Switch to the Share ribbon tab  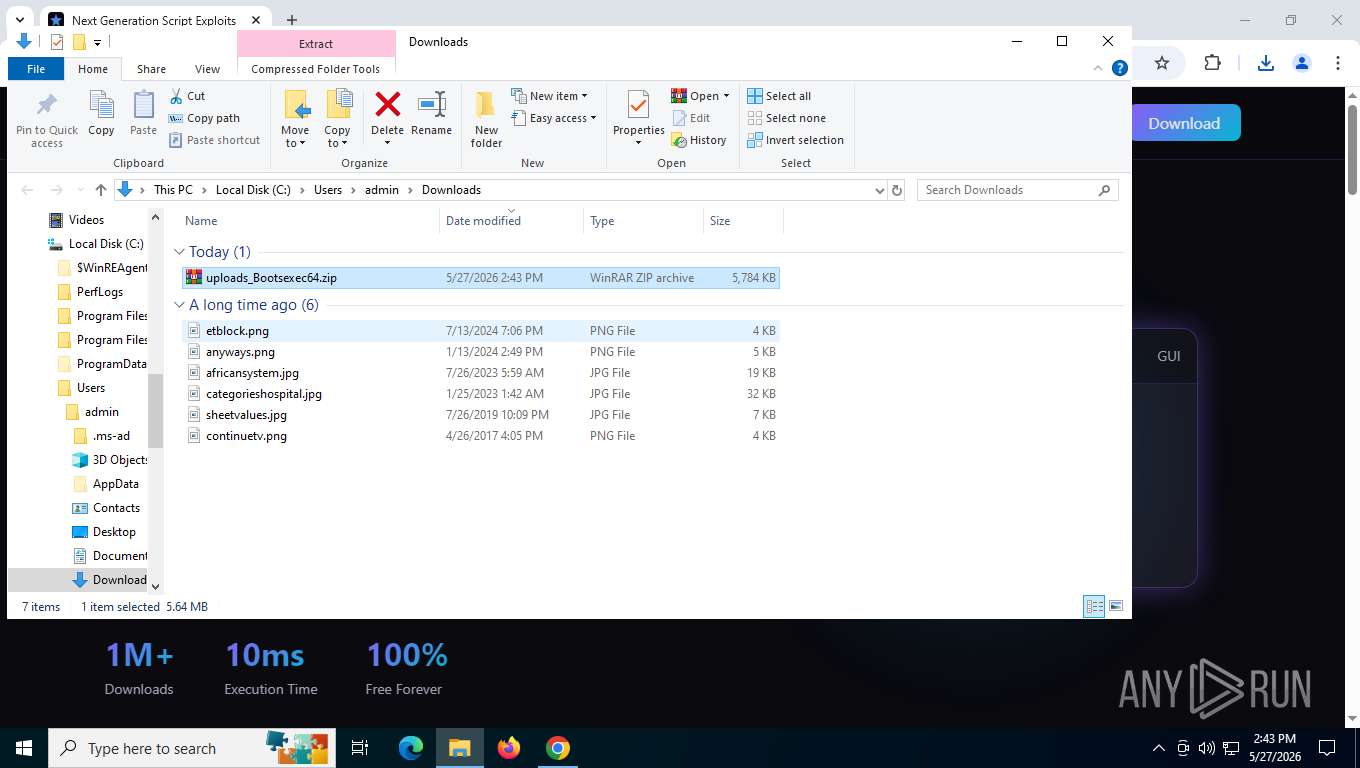pos(151,69)
